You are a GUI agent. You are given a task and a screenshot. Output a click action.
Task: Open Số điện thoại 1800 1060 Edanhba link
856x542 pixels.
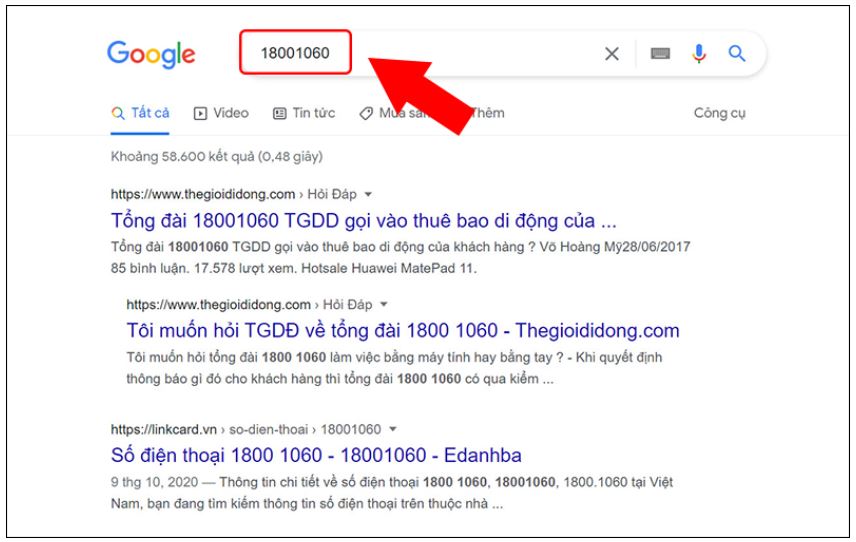[316, 455]
